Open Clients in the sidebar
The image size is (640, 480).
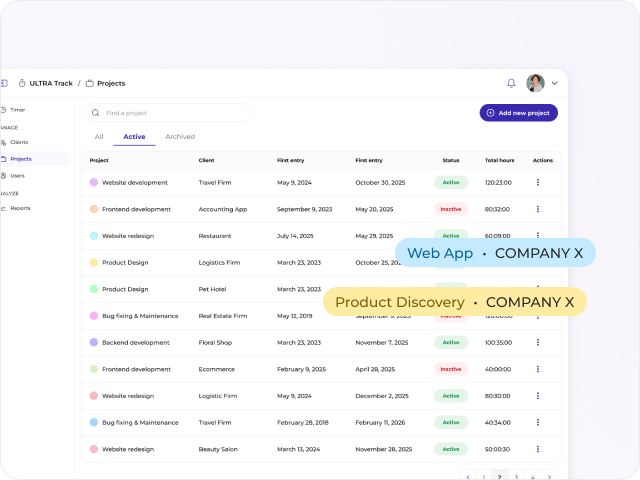[x=19, y=142]
